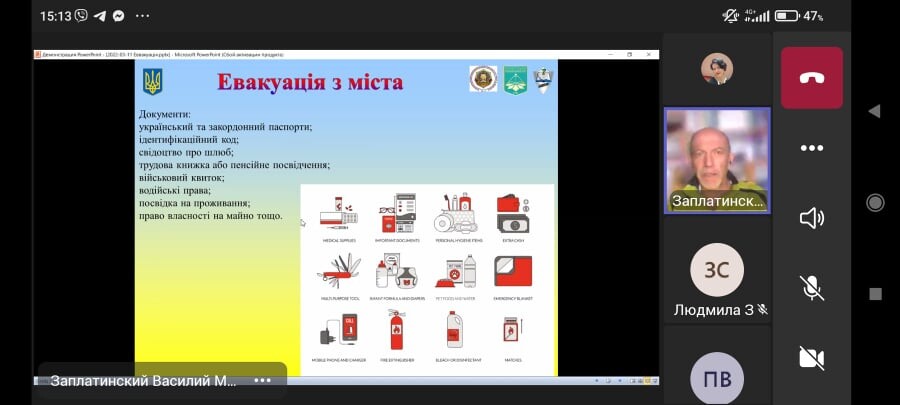
Task: Click the line право власності на майно тощо.
Action: click(x=211, y=216)
